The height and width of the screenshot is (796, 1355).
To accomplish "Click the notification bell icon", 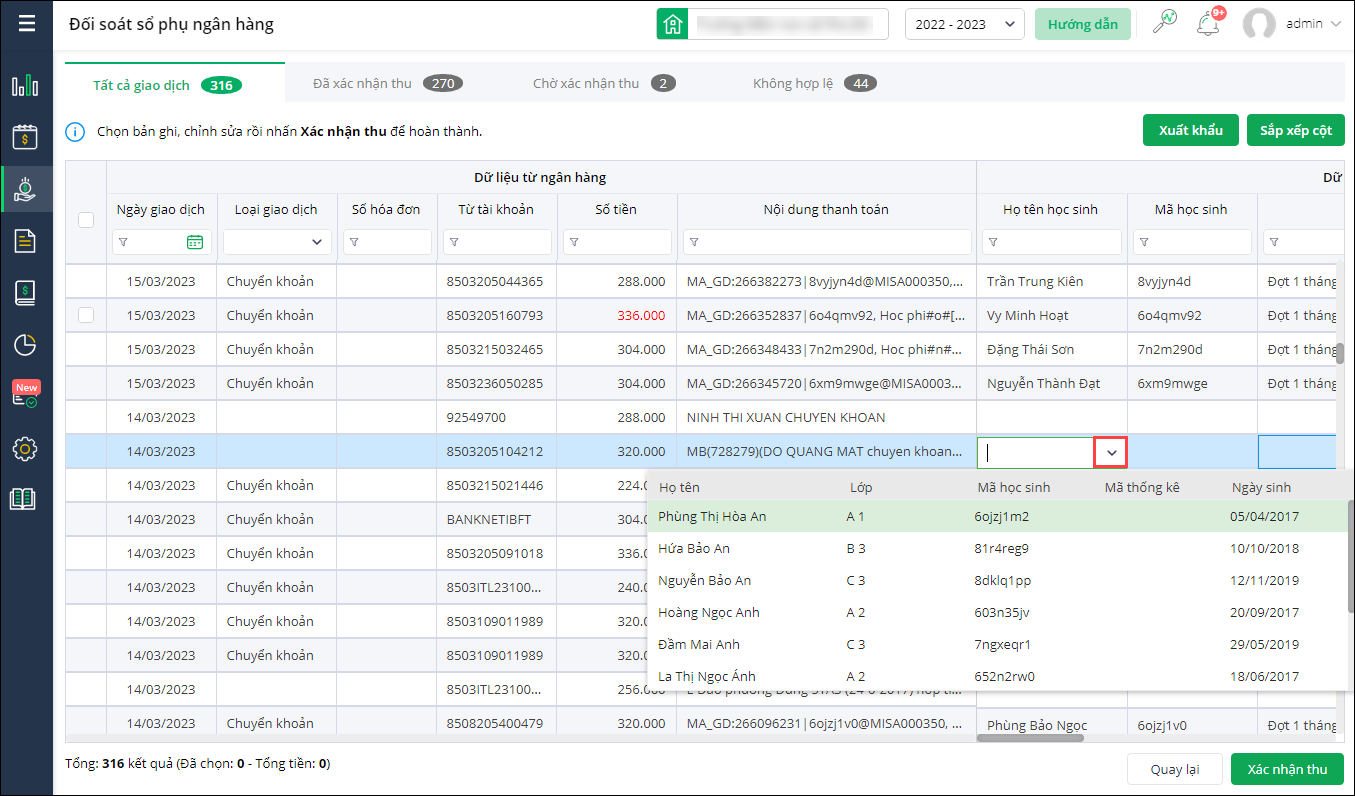I will point(1208,24).
